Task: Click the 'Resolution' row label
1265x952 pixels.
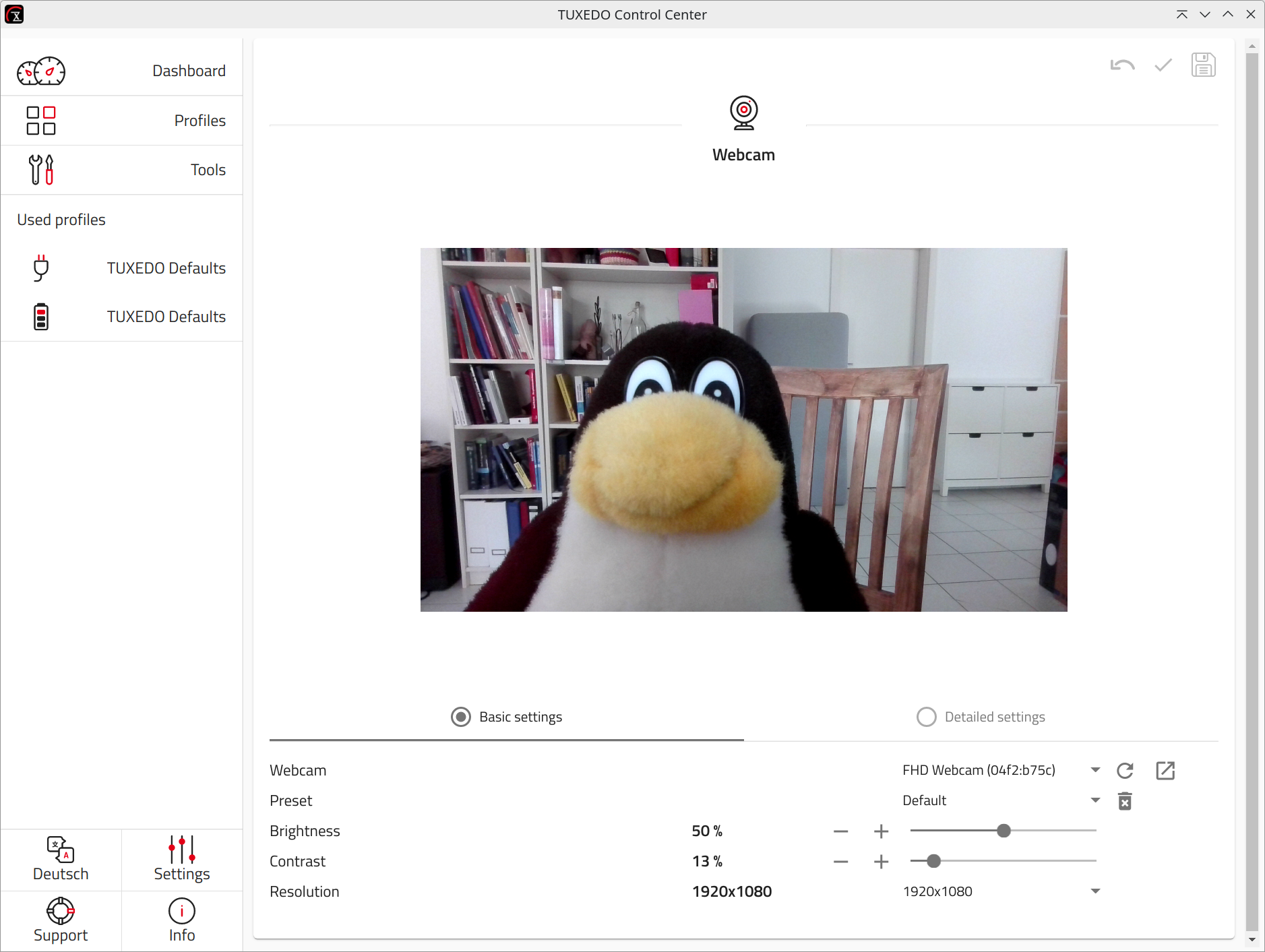Action: [305, 891]
